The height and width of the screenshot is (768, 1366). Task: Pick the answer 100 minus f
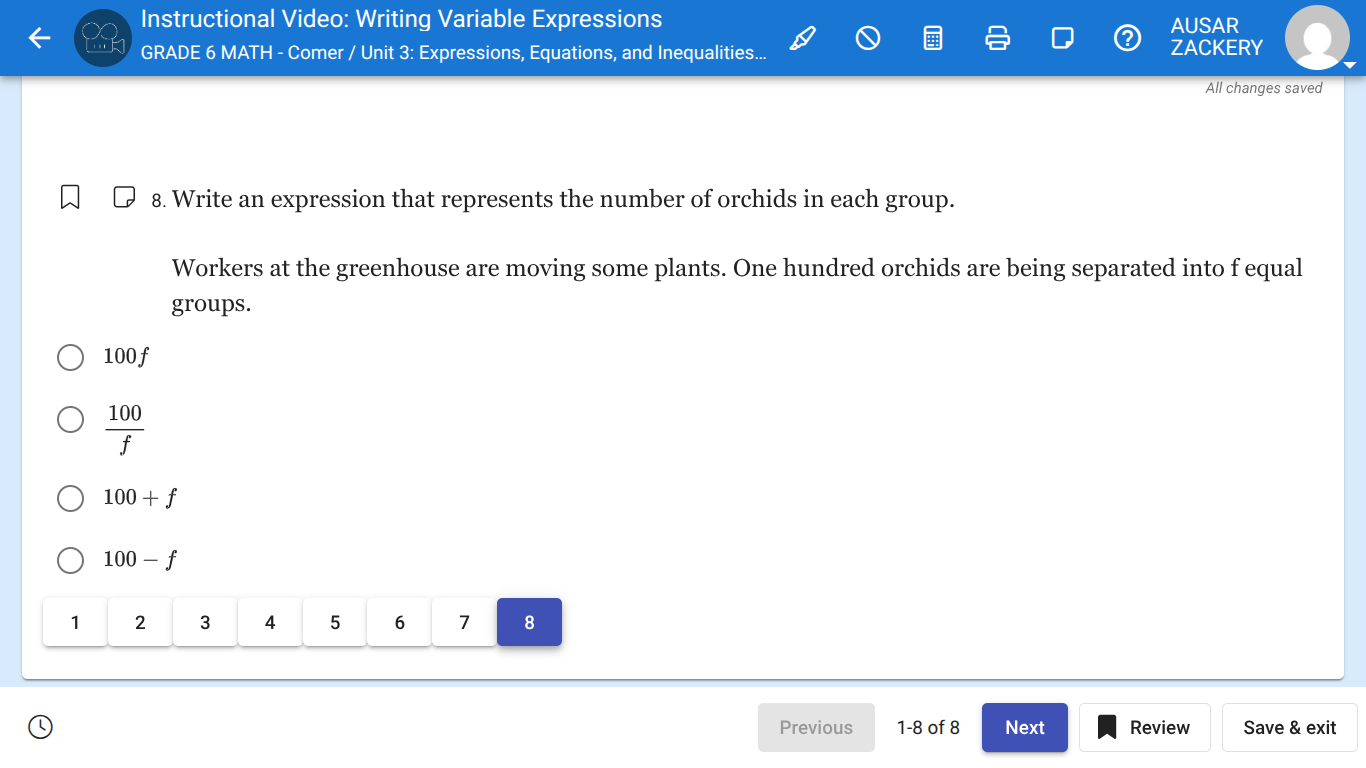tap(70, 560)
